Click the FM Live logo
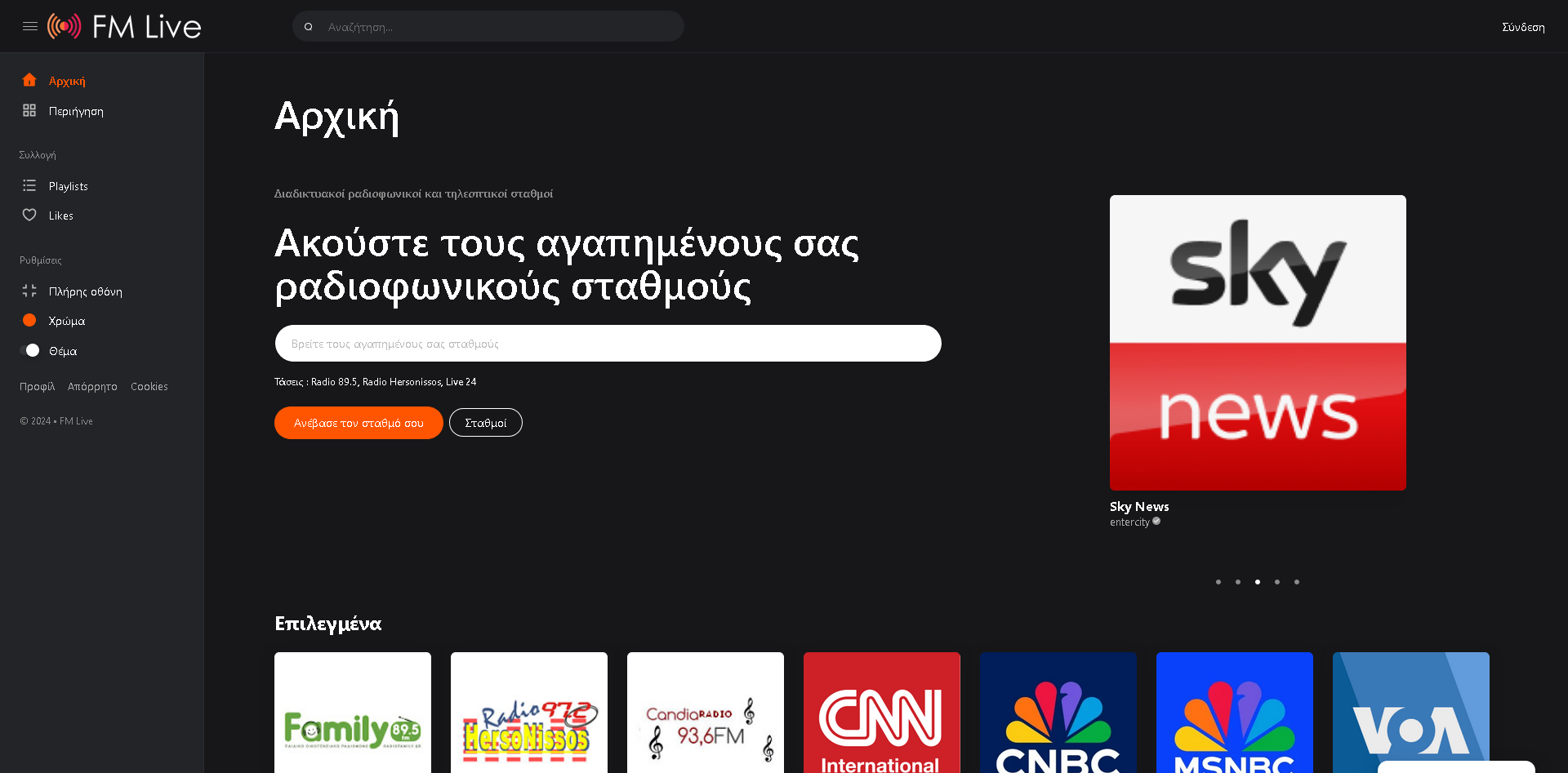The image size is (1568, 773). pyautogui.click(x=124, y=26)
